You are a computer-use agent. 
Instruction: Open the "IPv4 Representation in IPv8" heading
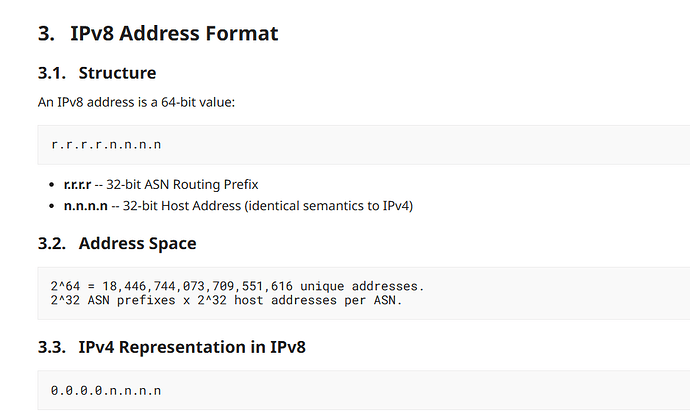(x=192, y=347)
